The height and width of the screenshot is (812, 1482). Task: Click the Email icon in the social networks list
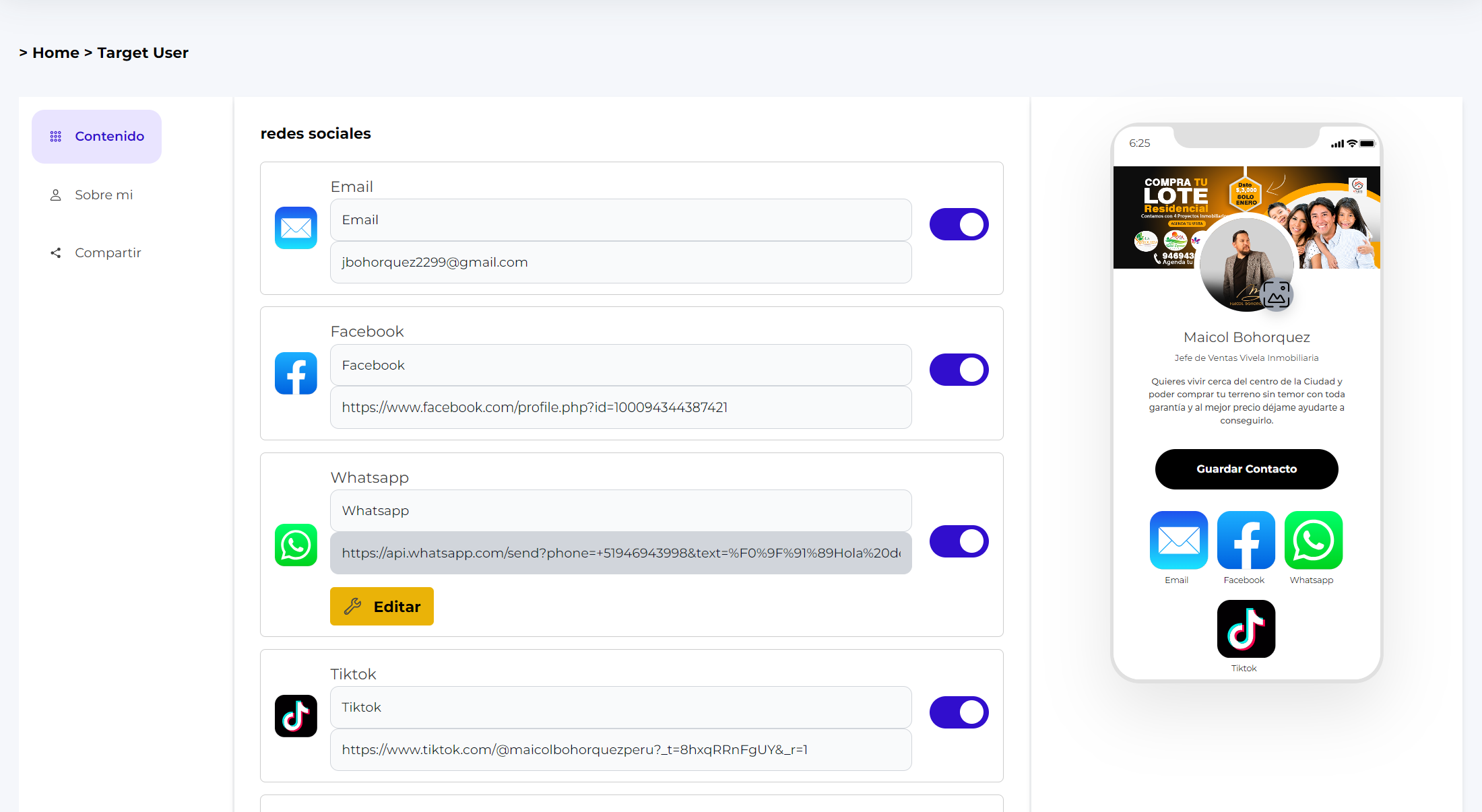(x=296, y=228)
